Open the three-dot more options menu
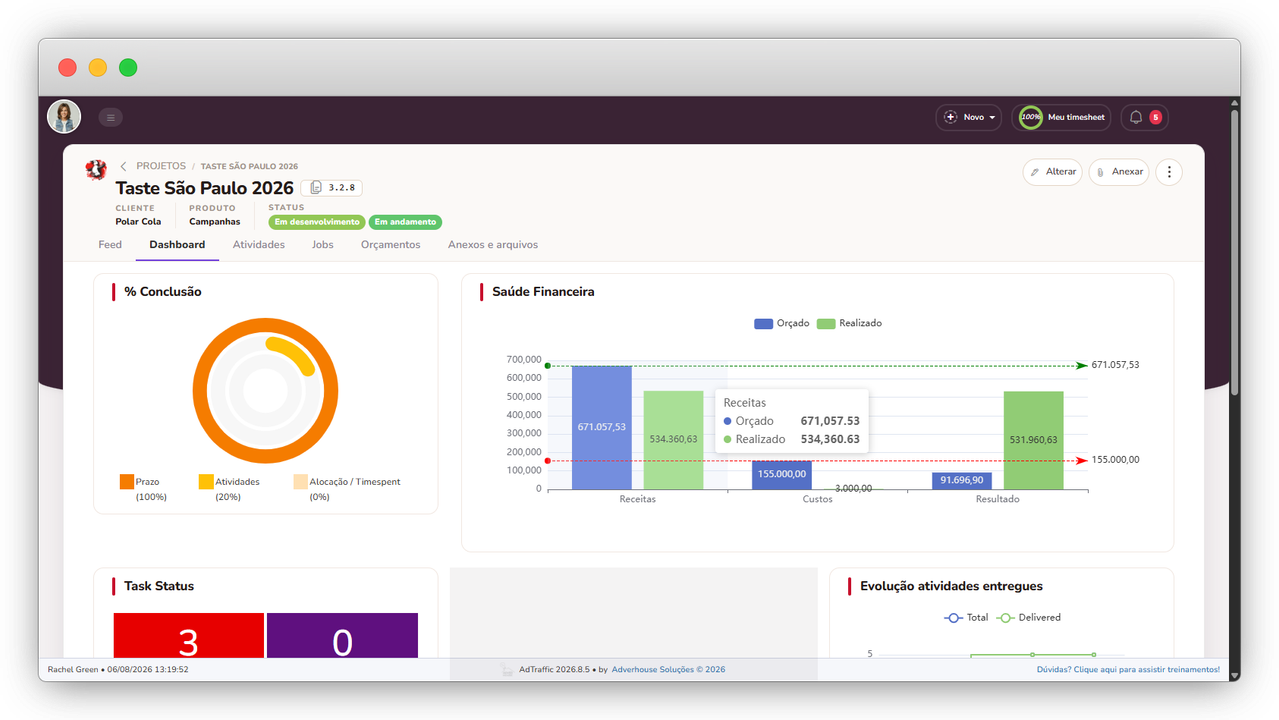 [x=1169, y=172]
